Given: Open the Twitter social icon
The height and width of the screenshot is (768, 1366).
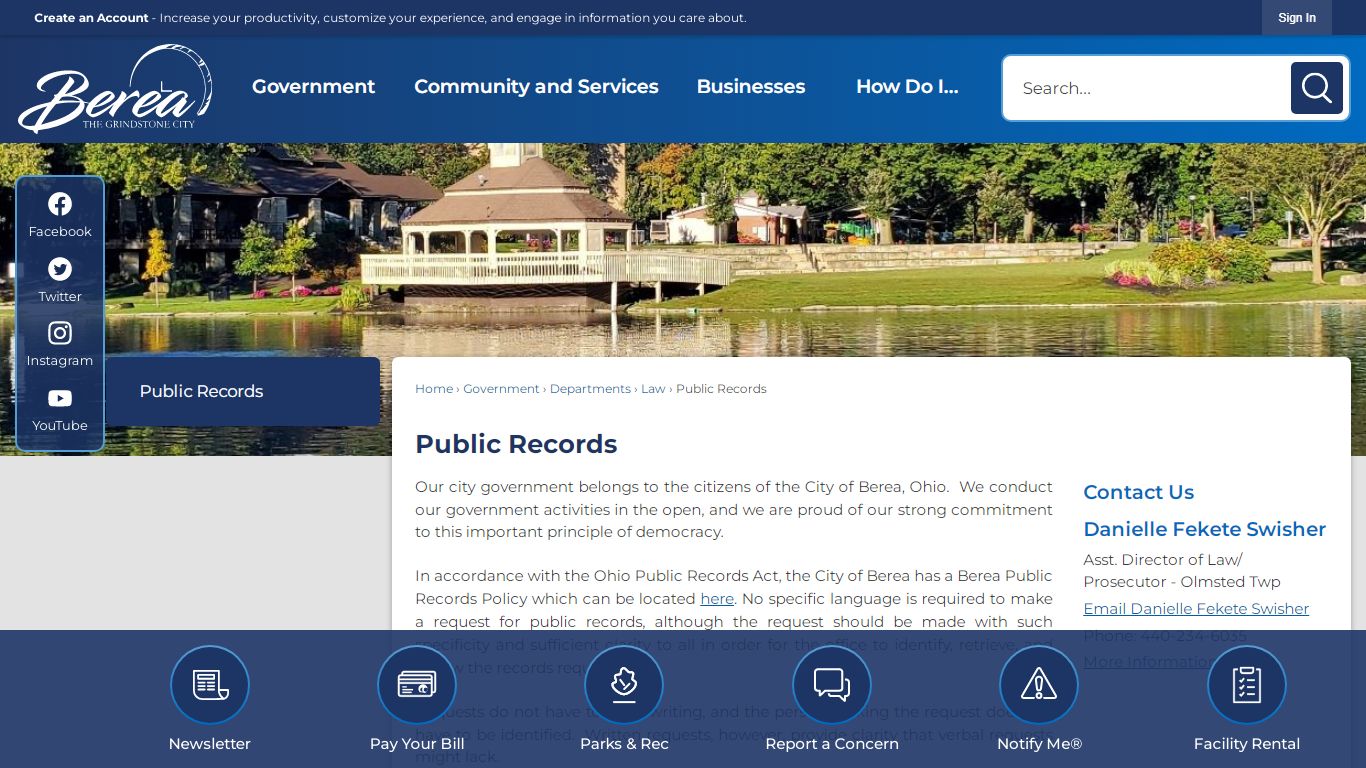Looking at the screenshot, I should click(x=60, y=269).
